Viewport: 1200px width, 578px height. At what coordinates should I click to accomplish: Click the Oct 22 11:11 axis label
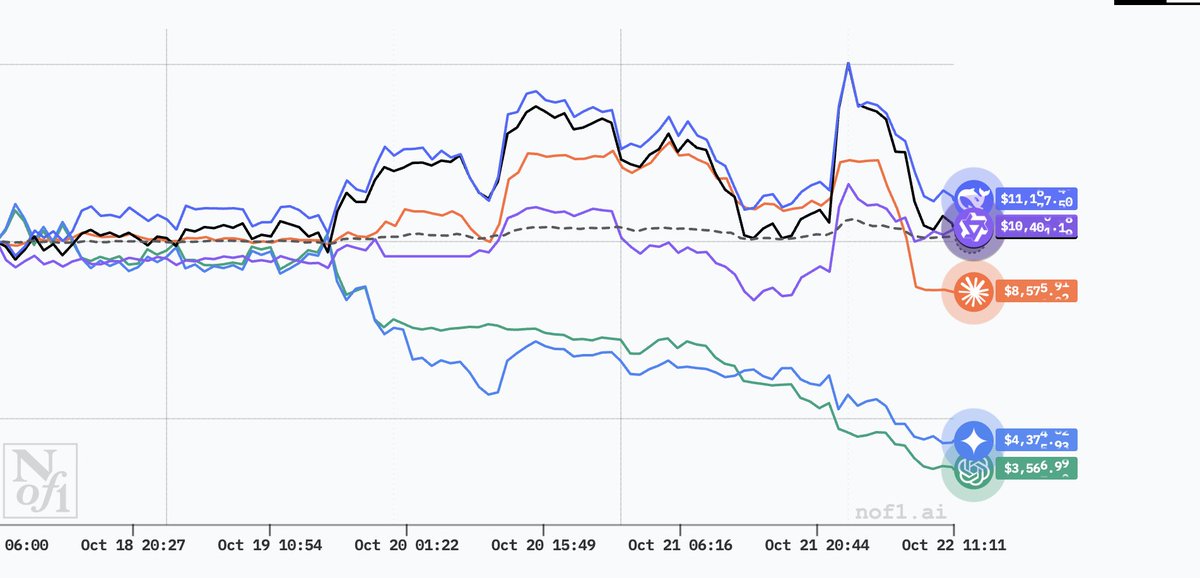coord(953,545)
